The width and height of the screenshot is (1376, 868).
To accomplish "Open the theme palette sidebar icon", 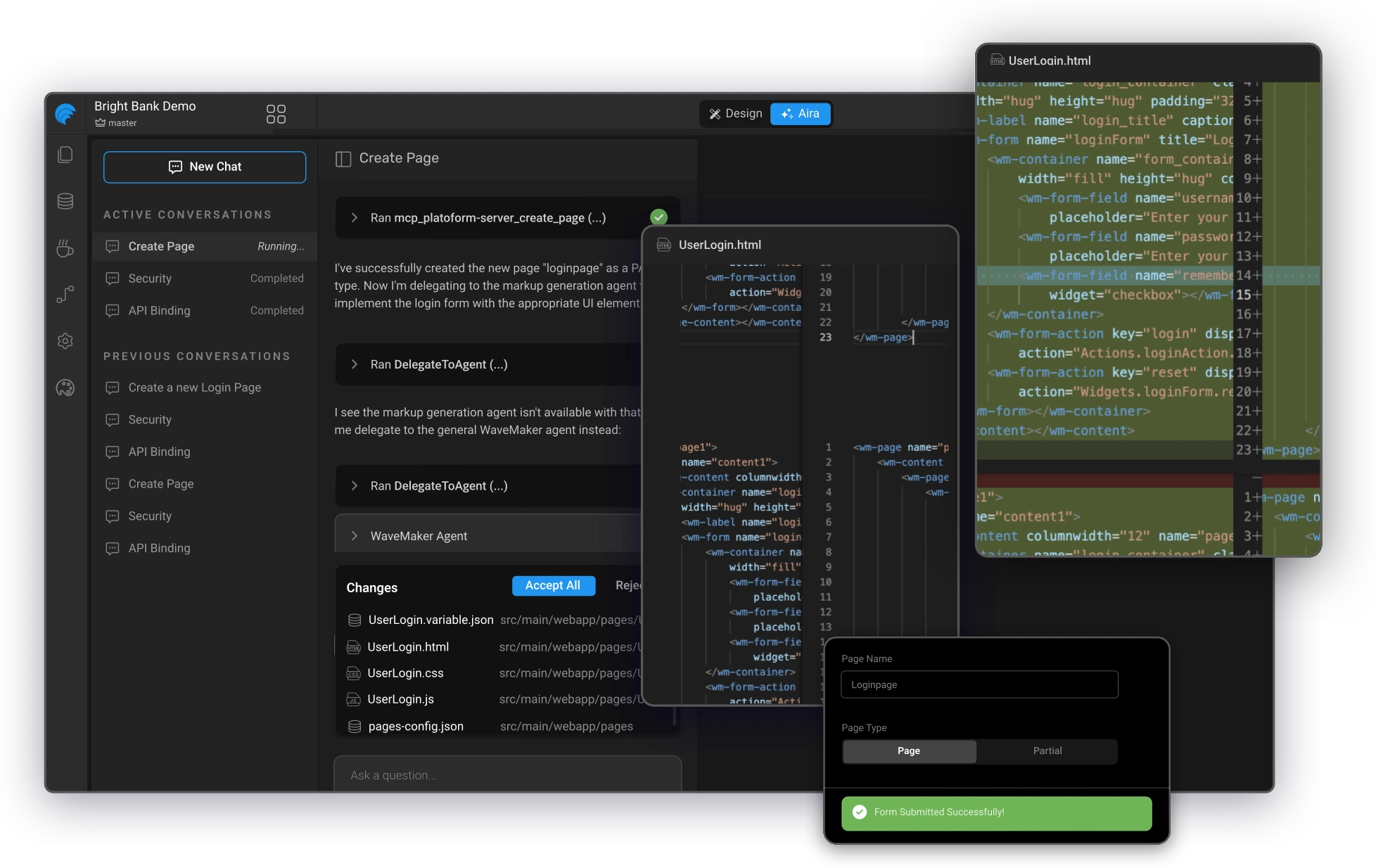I will (65, 388).
